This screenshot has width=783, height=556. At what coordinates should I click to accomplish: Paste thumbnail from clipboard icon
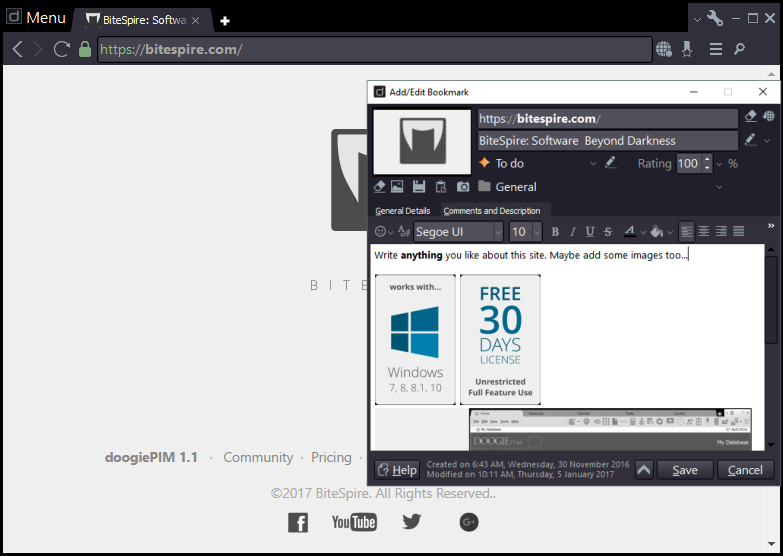click(x=441, y=187)
